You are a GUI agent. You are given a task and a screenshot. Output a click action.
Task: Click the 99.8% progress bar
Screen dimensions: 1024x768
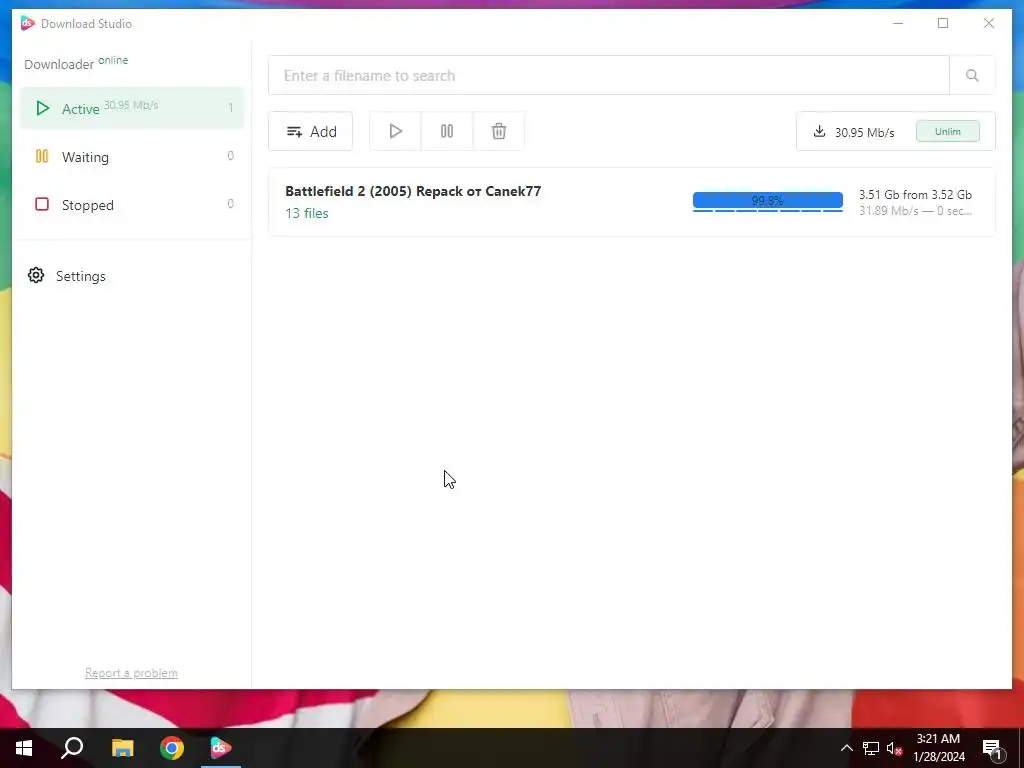point(767,202)
